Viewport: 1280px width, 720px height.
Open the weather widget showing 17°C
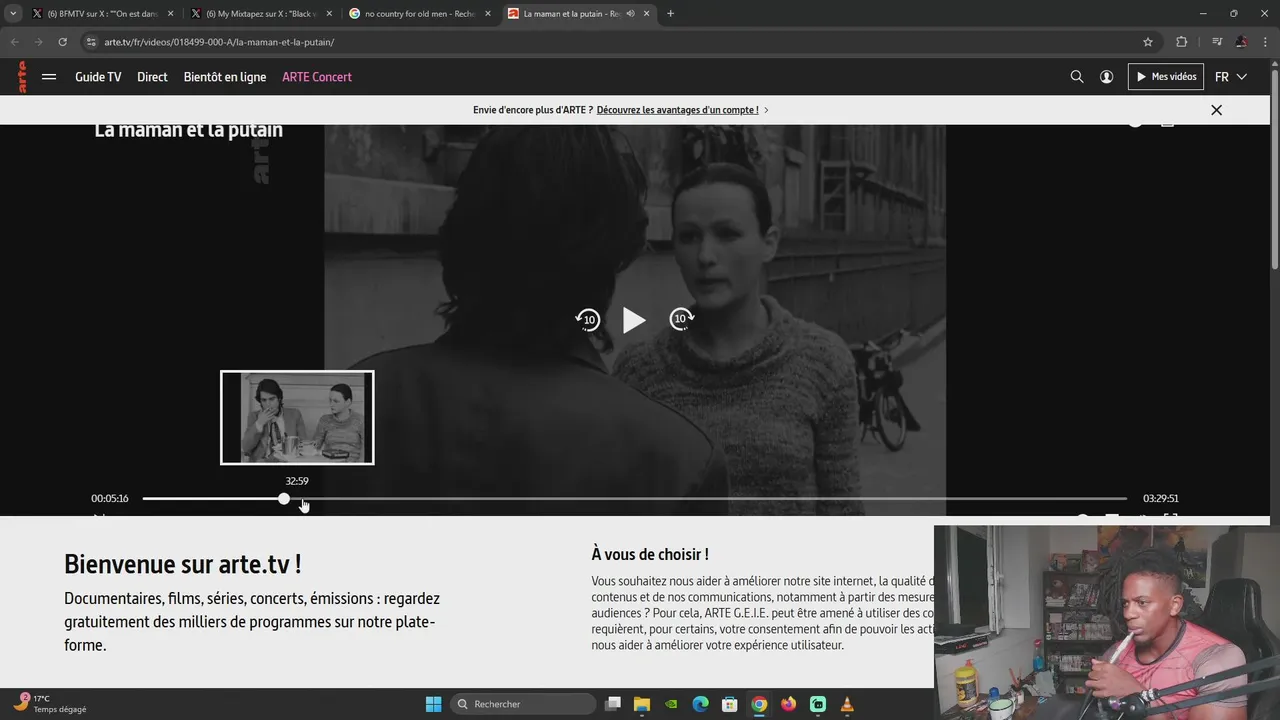(x=50, y=704)
